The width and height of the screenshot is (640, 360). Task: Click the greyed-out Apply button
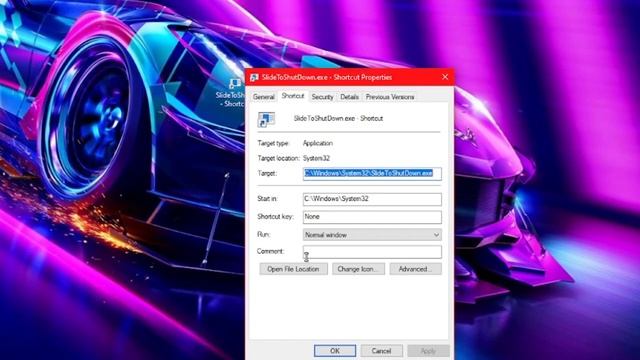click(x=428, y=351)
